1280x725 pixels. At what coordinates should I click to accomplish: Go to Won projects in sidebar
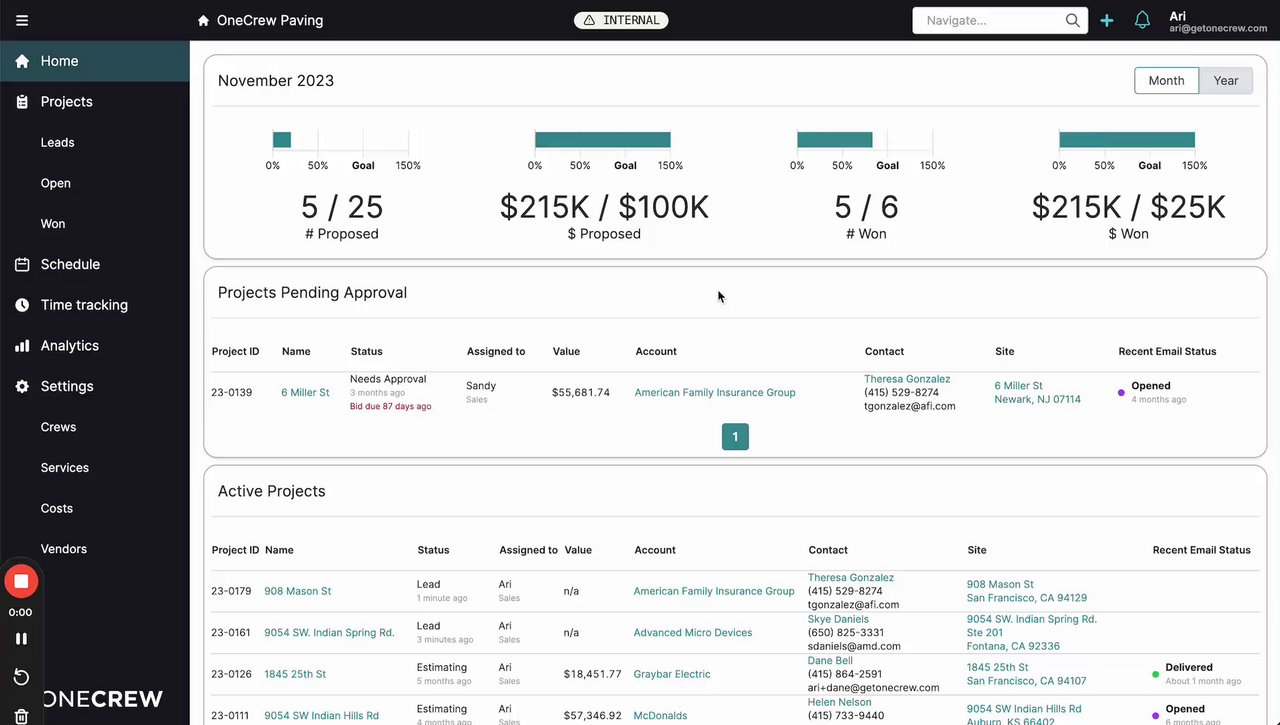53,224
